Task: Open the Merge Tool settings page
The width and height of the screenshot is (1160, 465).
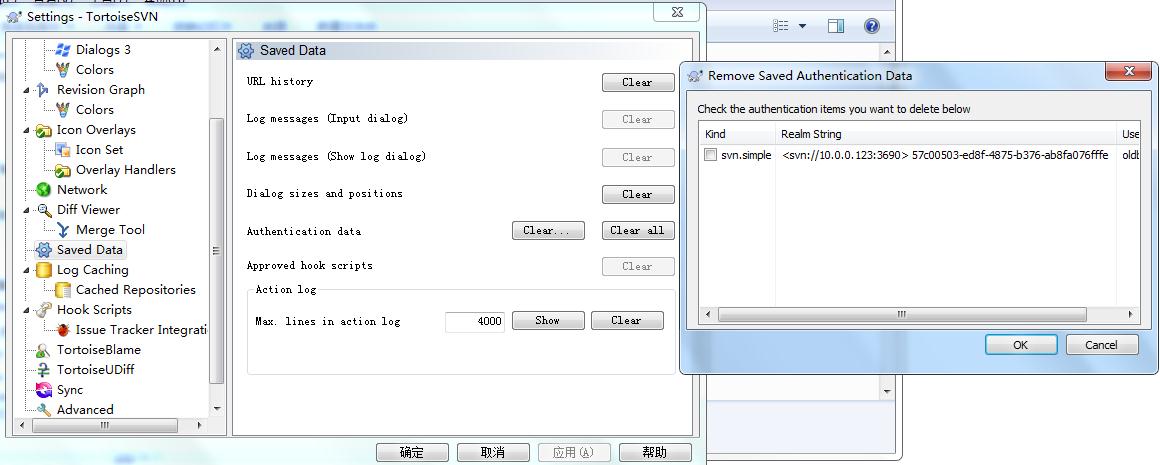Action: 110,230
